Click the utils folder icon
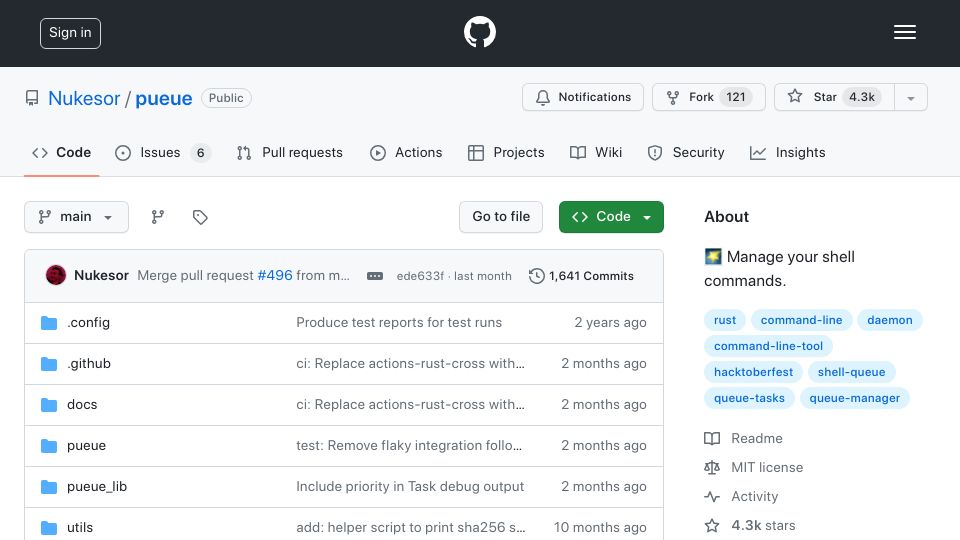This screenshot has width=960, height=540. 49,527
